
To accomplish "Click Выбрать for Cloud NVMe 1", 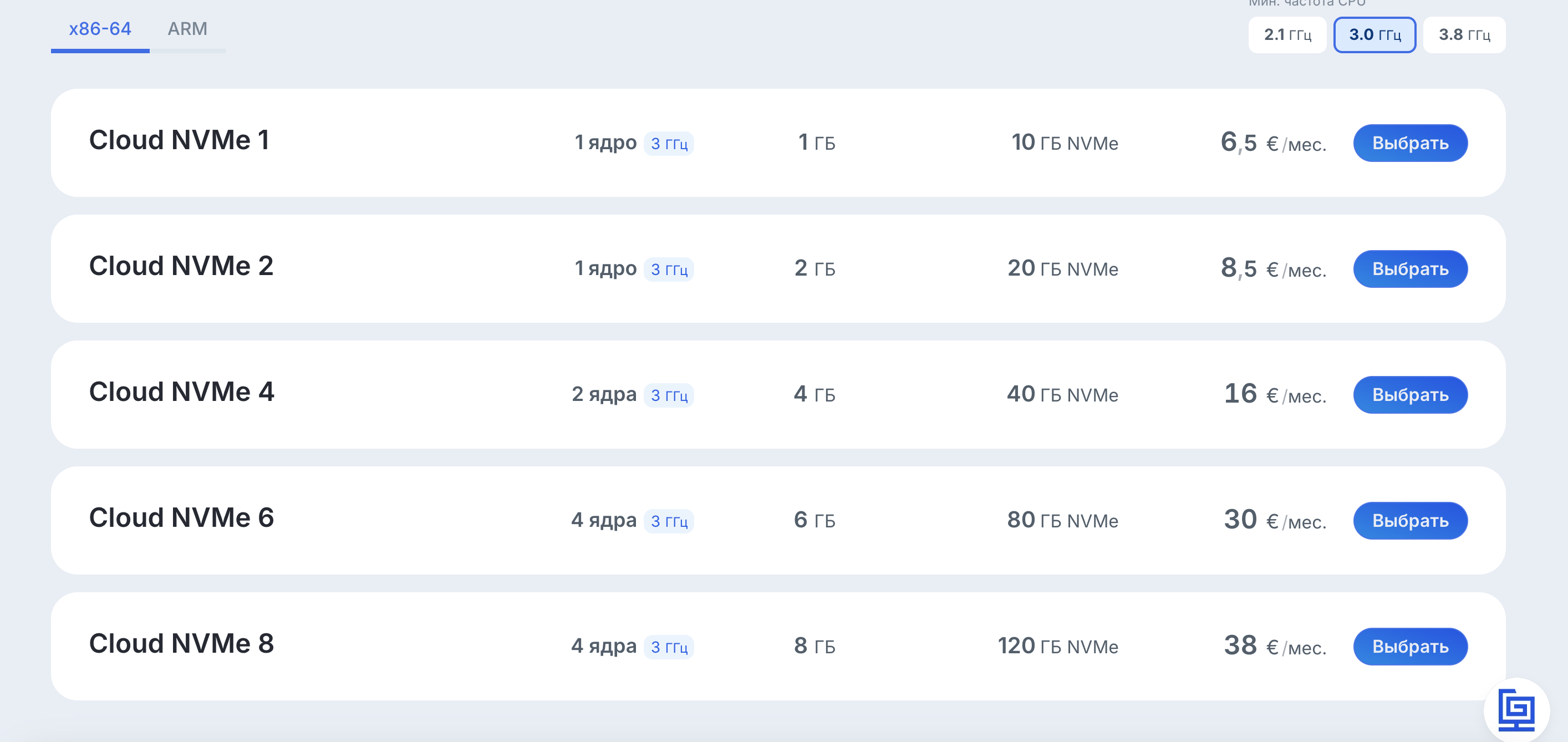I will click(1410, 143).
